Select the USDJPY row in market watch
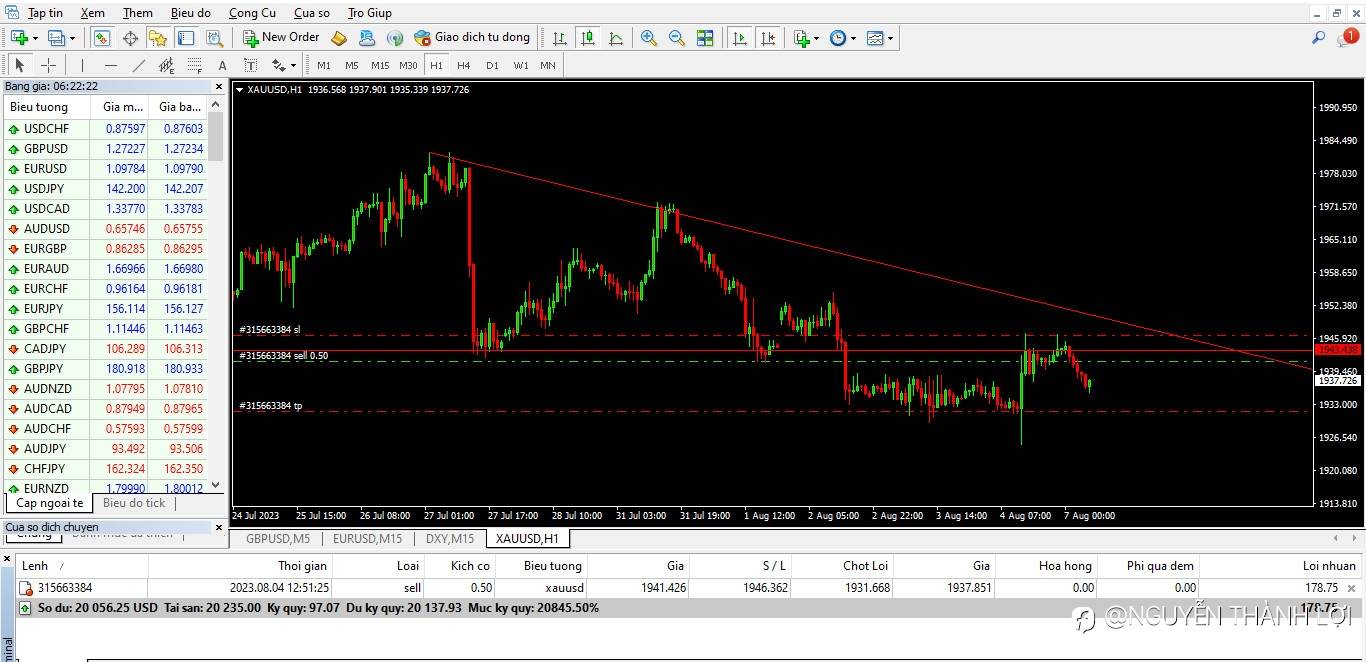Image resolution: width=1366 pixels, height=662 pixels. (x=105, y=189)
